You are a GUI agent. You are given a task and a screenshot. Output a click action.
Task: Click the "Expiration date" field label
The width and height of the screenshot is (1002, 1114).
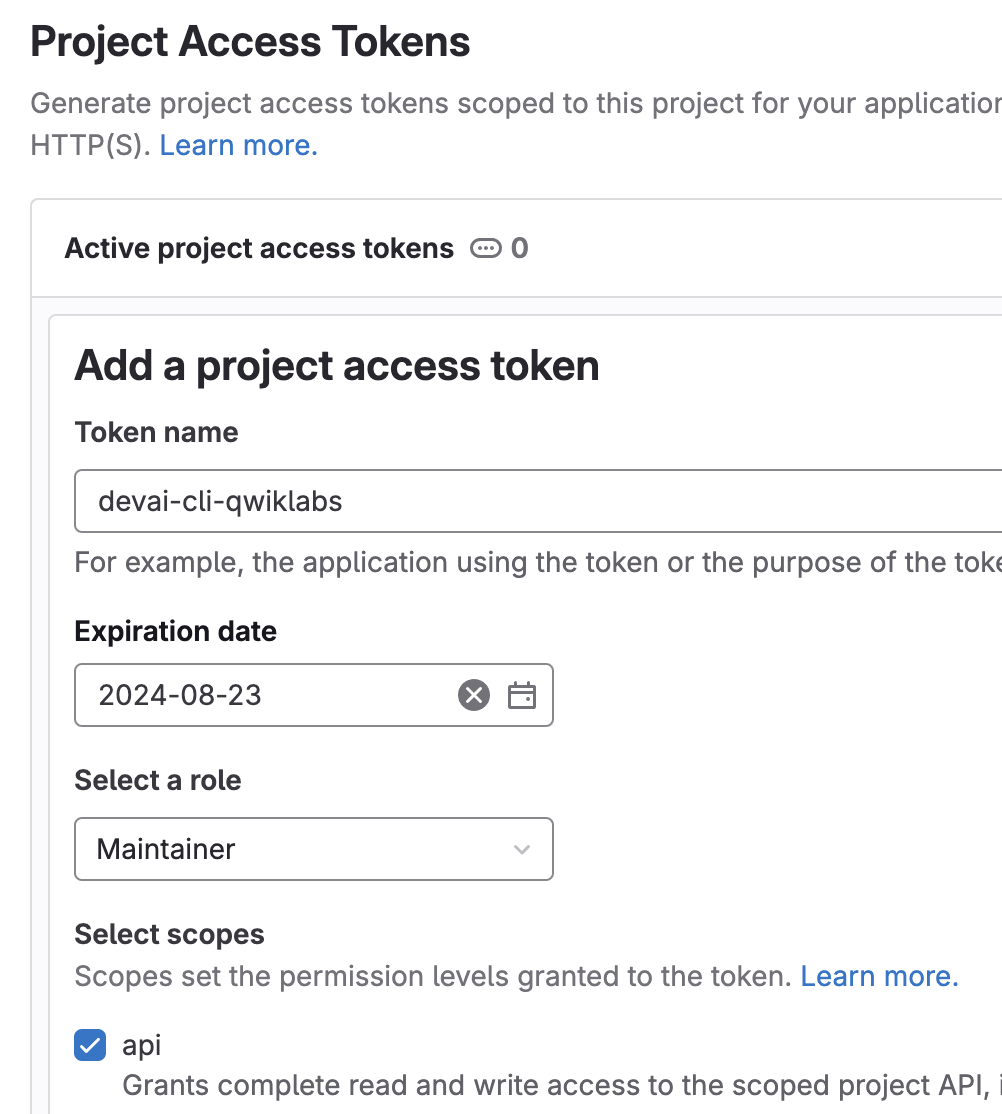point(175,632)
